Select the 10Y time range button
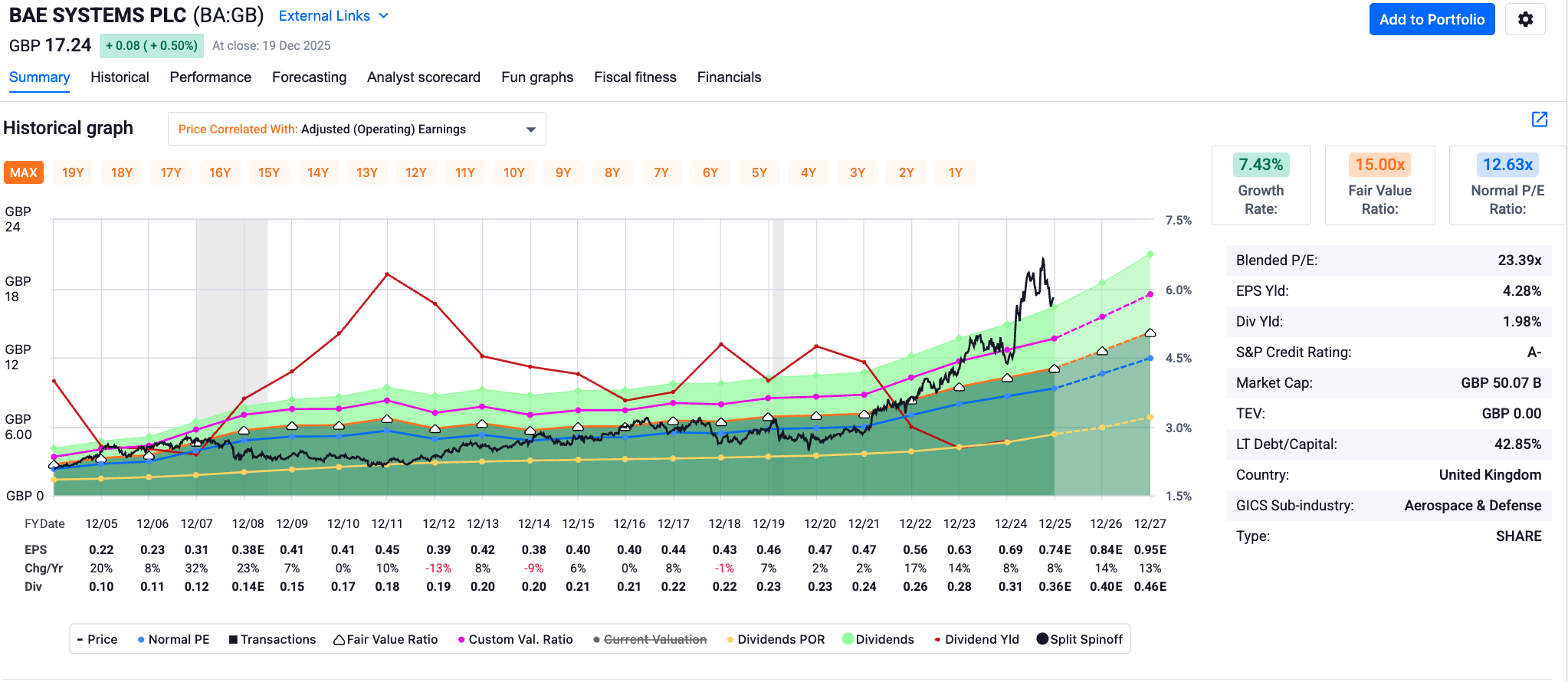 (514, 172)
